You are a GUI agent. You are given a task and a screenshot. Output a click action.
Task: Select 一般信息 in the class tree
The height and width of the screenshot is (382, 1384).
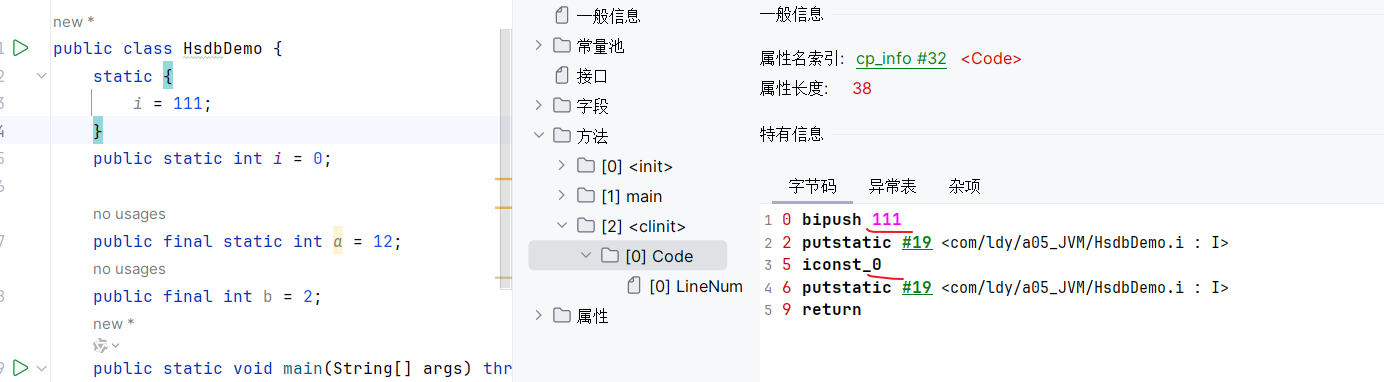(x=609, y=16)
